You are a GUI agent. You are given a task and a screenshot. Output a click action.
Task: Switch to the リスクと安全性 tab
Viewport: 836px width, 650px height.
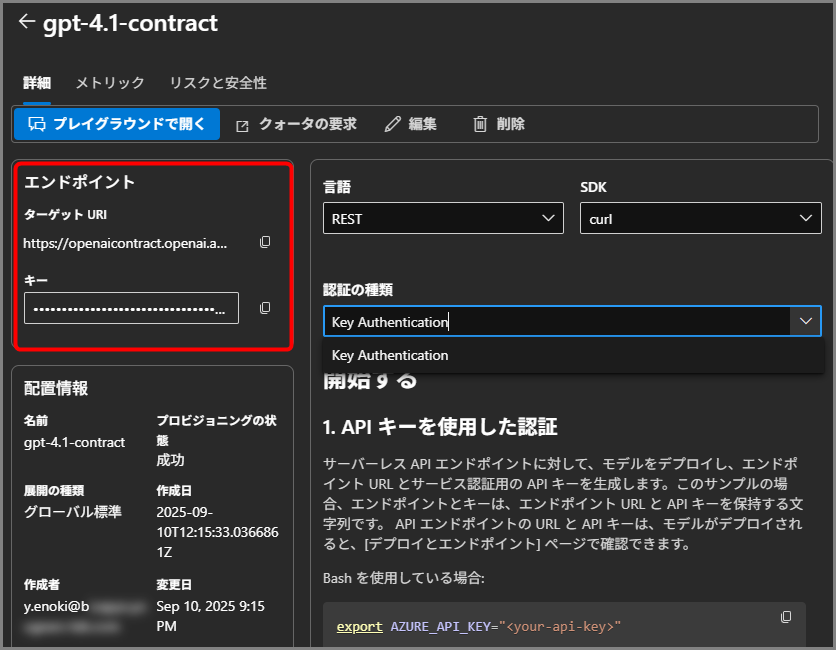(218, 83)
